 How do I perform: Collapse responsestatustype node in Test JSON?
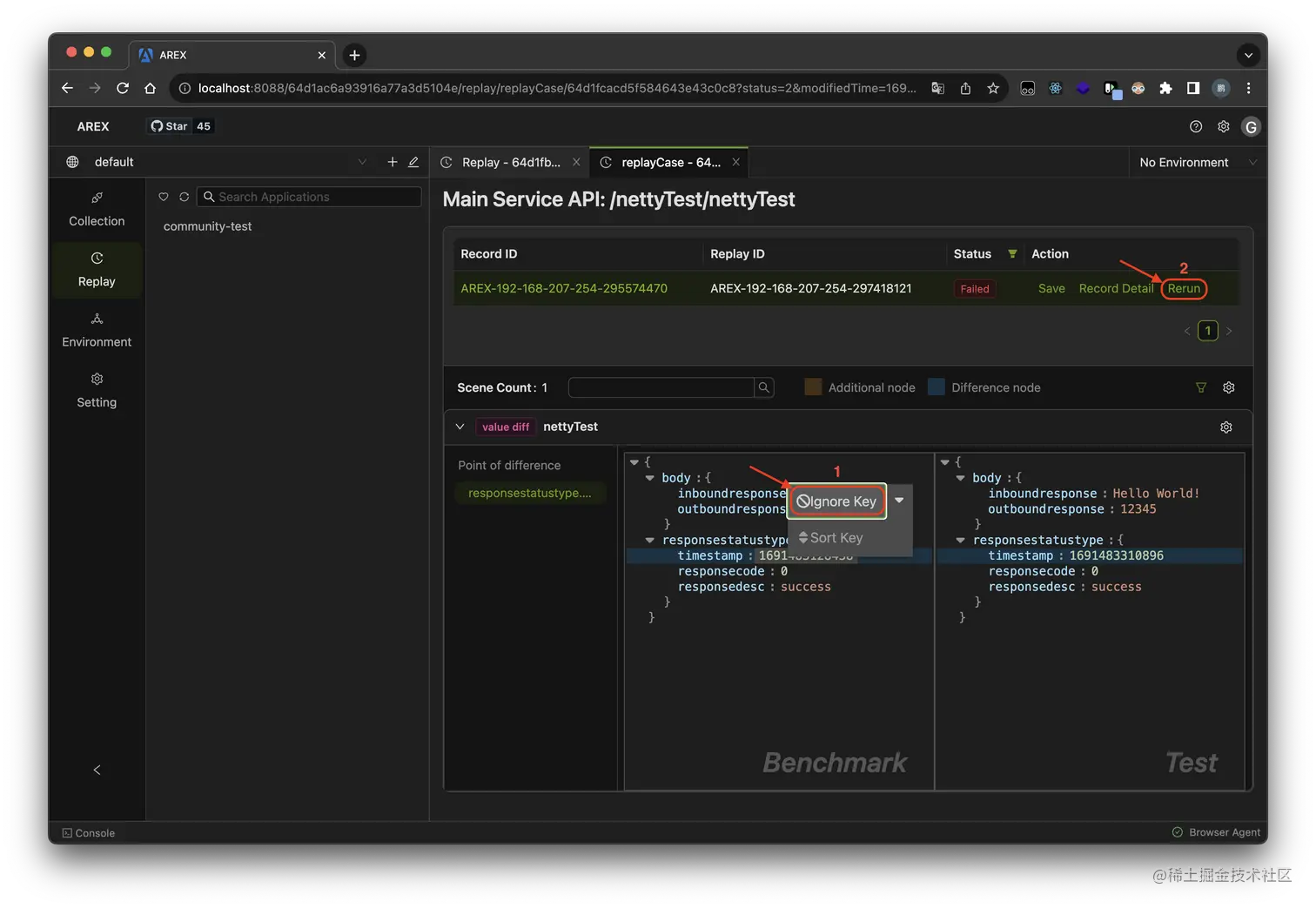(960, 540)
